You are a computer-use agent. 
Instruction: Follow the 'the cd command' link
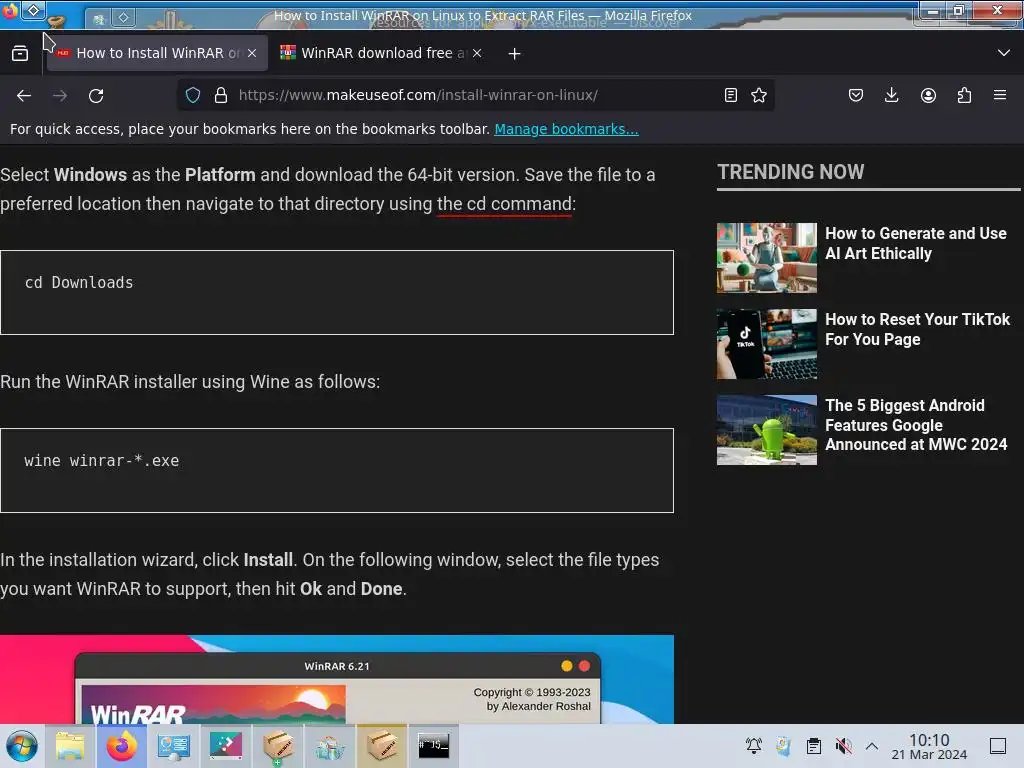pos(505,204)
